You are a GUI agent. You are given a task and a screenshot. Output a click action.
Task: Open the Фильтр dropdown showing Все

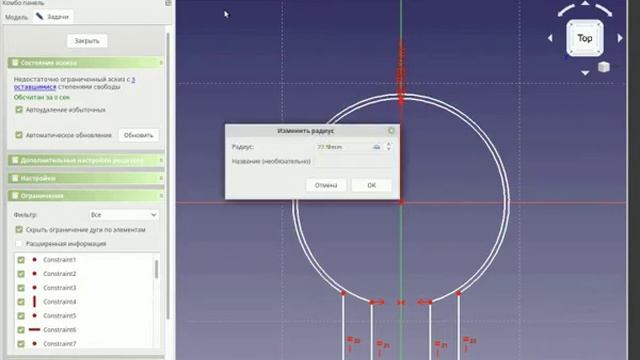coord(124,214)
